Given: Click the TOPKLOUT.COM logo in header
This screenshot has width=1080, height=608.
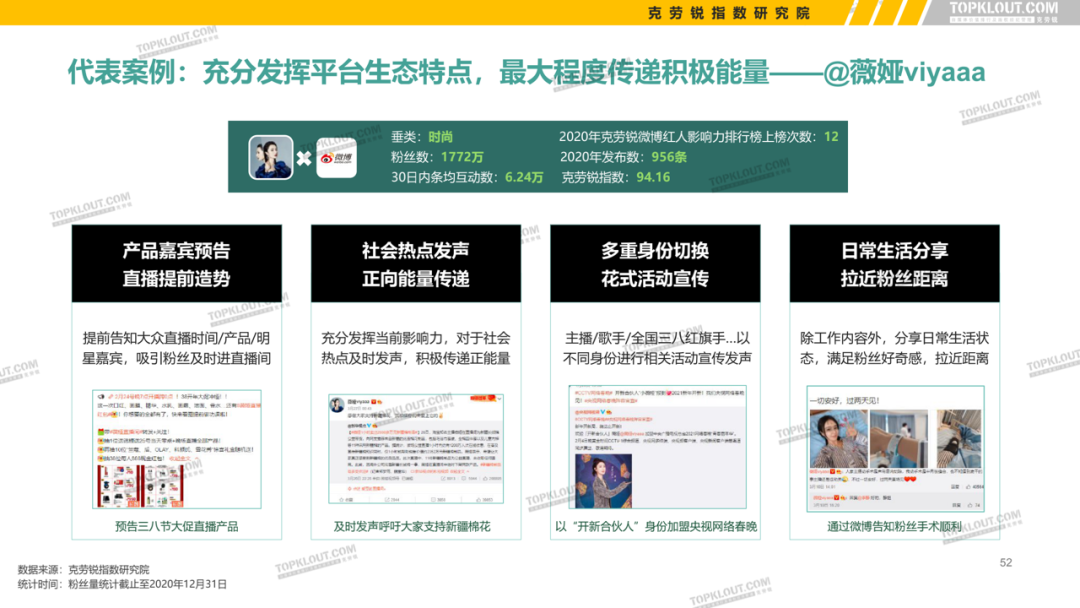Looking at the screenshot, I should tap(1004, 10).
